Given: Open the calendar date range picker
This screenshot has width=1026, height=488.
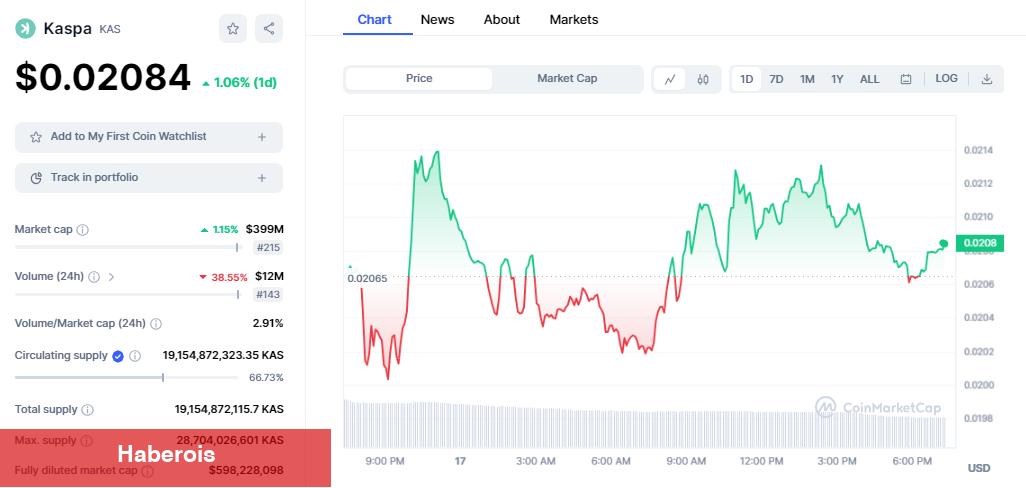Looking at the screenshot, I should click(906, 79).
